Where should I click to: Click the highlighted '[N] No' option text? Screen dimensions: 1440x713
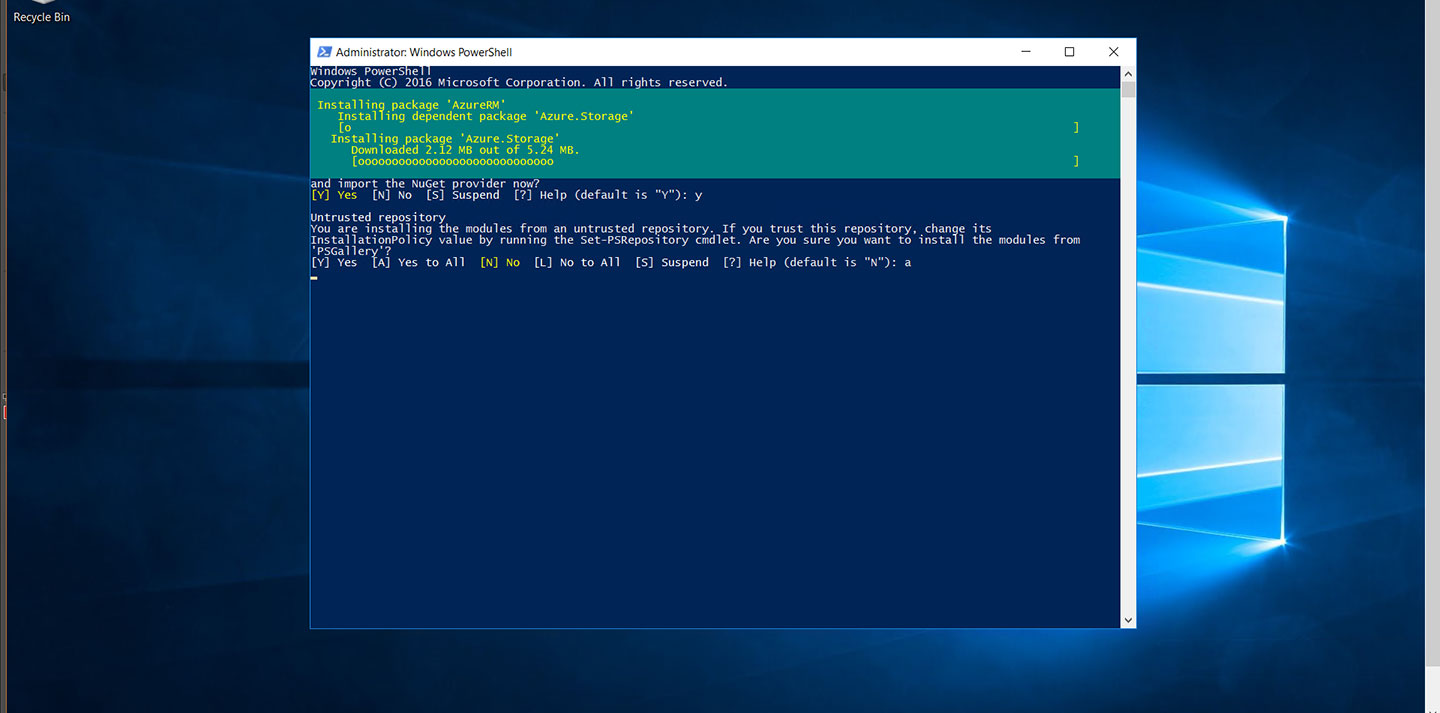(x=500, y=263)
